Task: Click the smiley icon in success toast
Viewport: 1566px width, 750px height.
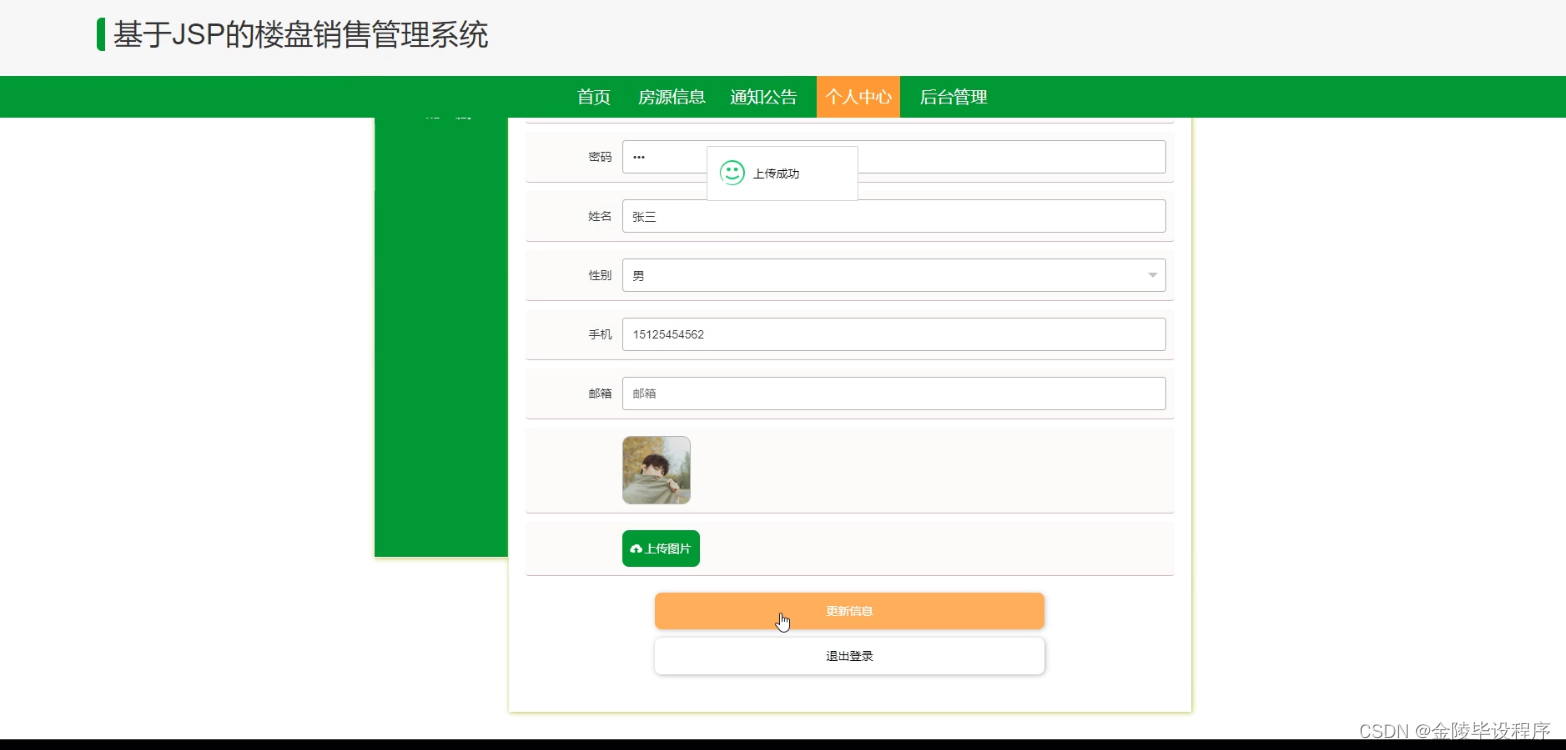Action: [732, 172]
